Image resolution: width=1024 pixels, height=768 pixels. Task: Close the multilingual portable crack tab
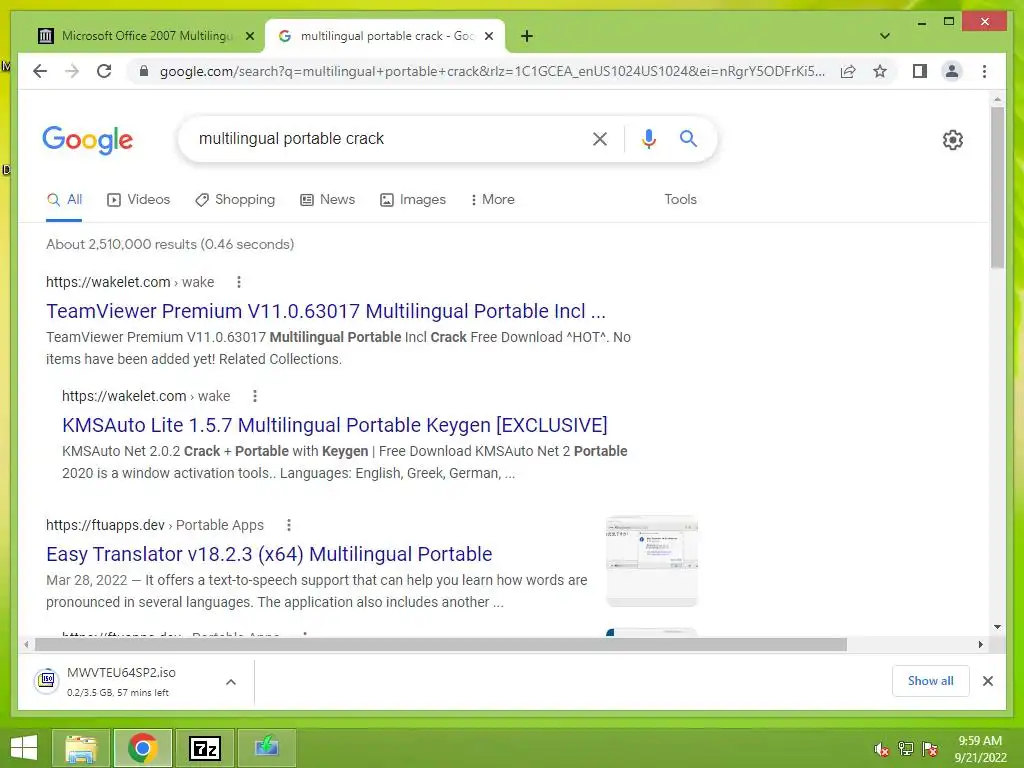coord(488,36)
